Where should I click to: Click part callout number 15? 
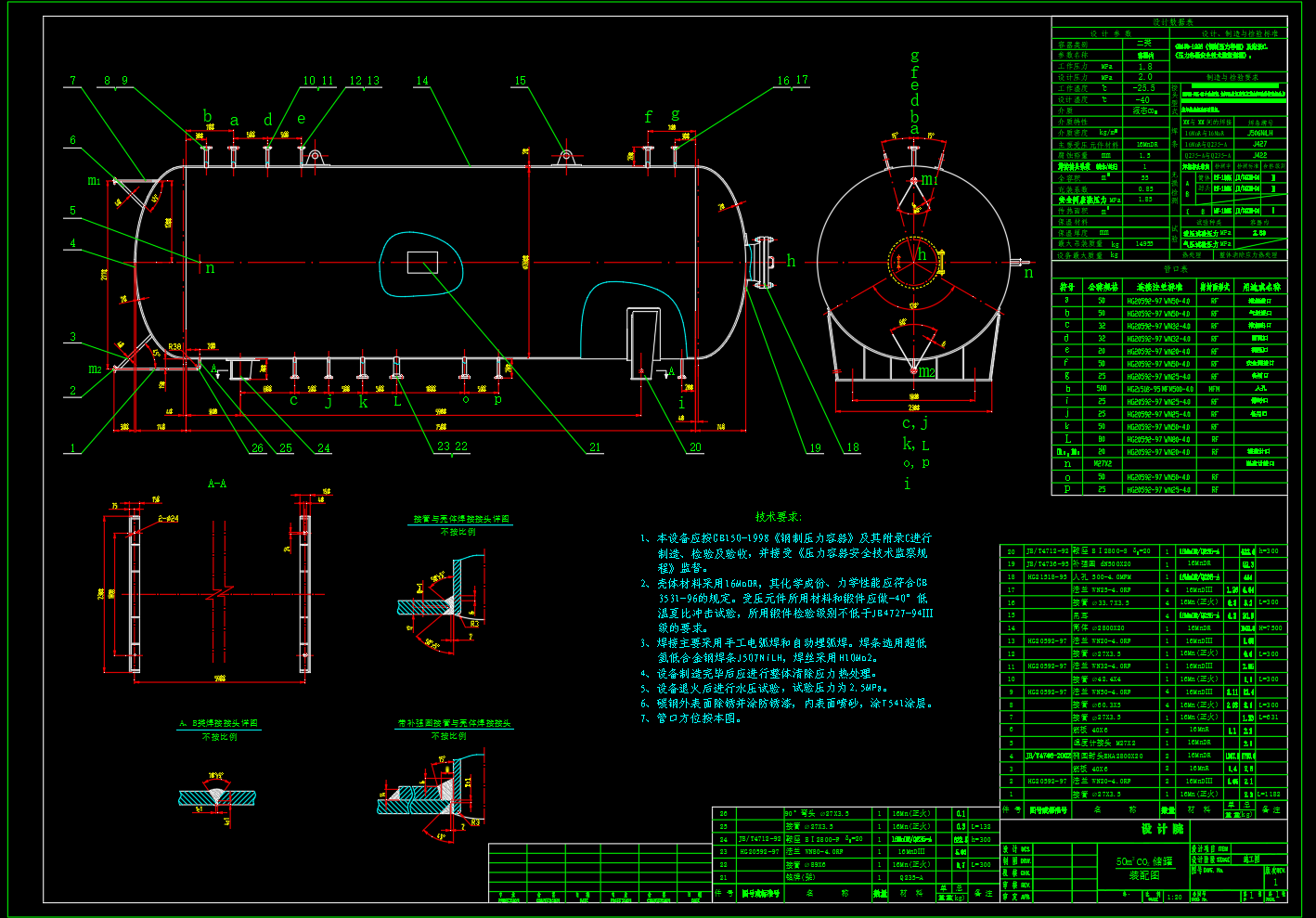pos(520,81)
